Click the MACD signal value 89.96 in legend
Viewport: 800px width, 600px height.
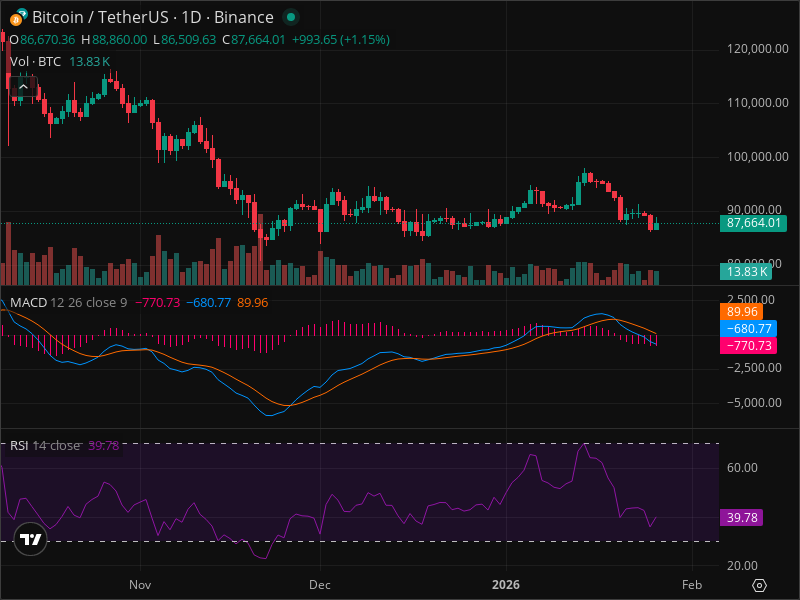pos(253,303)
